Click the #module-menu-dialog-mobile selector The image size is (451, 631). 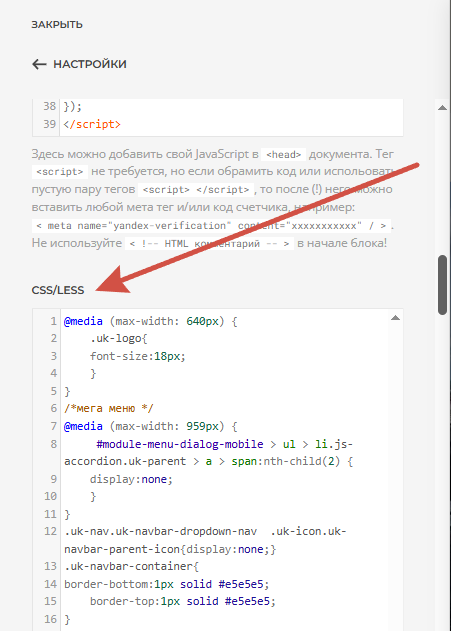(x=180, y=444)
